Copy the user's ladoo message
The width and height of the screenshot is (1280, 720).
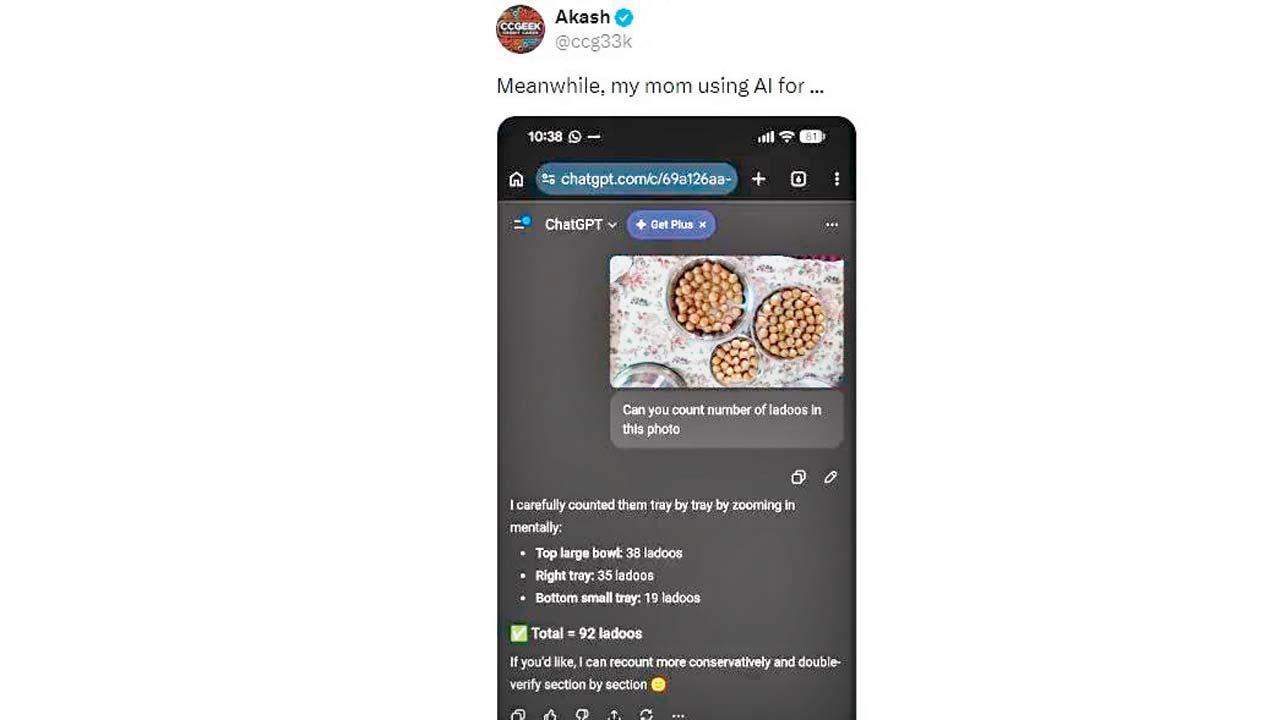(x=798, y=477)
